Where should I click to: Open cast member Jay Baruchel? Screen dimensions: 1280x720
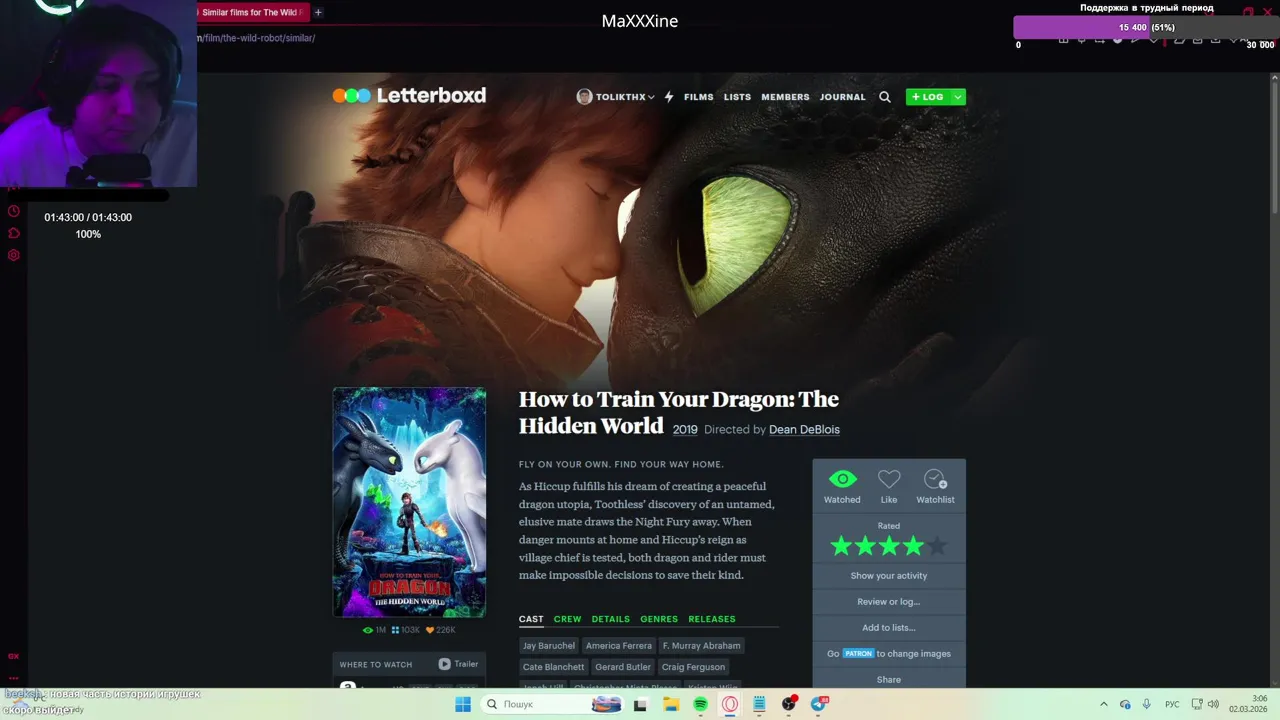[x=549, y=646]
